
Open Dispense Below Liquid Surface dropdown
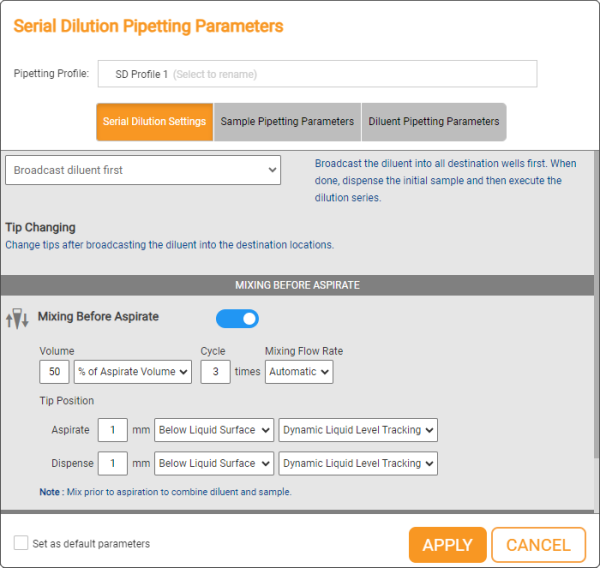coord(215,463)
